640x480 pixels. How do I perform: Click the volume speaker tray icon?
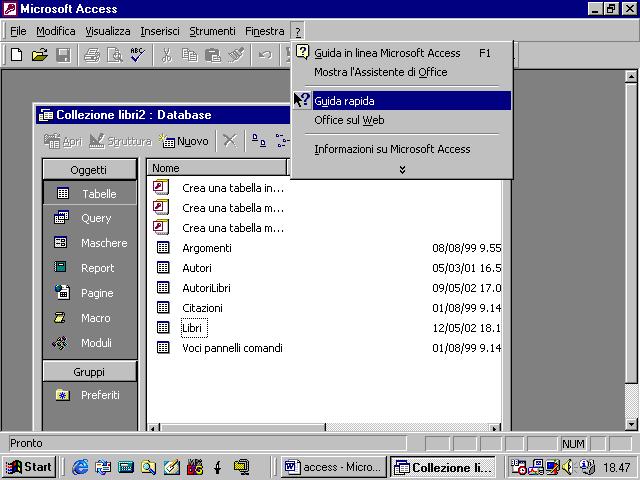point(567,467)
